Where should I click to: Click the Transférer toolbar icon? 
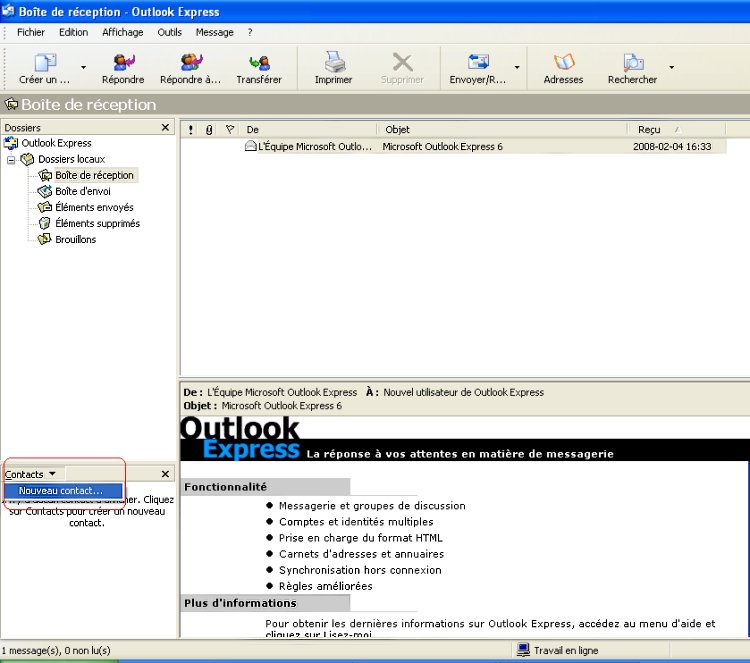pyautogui.click(x=259, y=64)
